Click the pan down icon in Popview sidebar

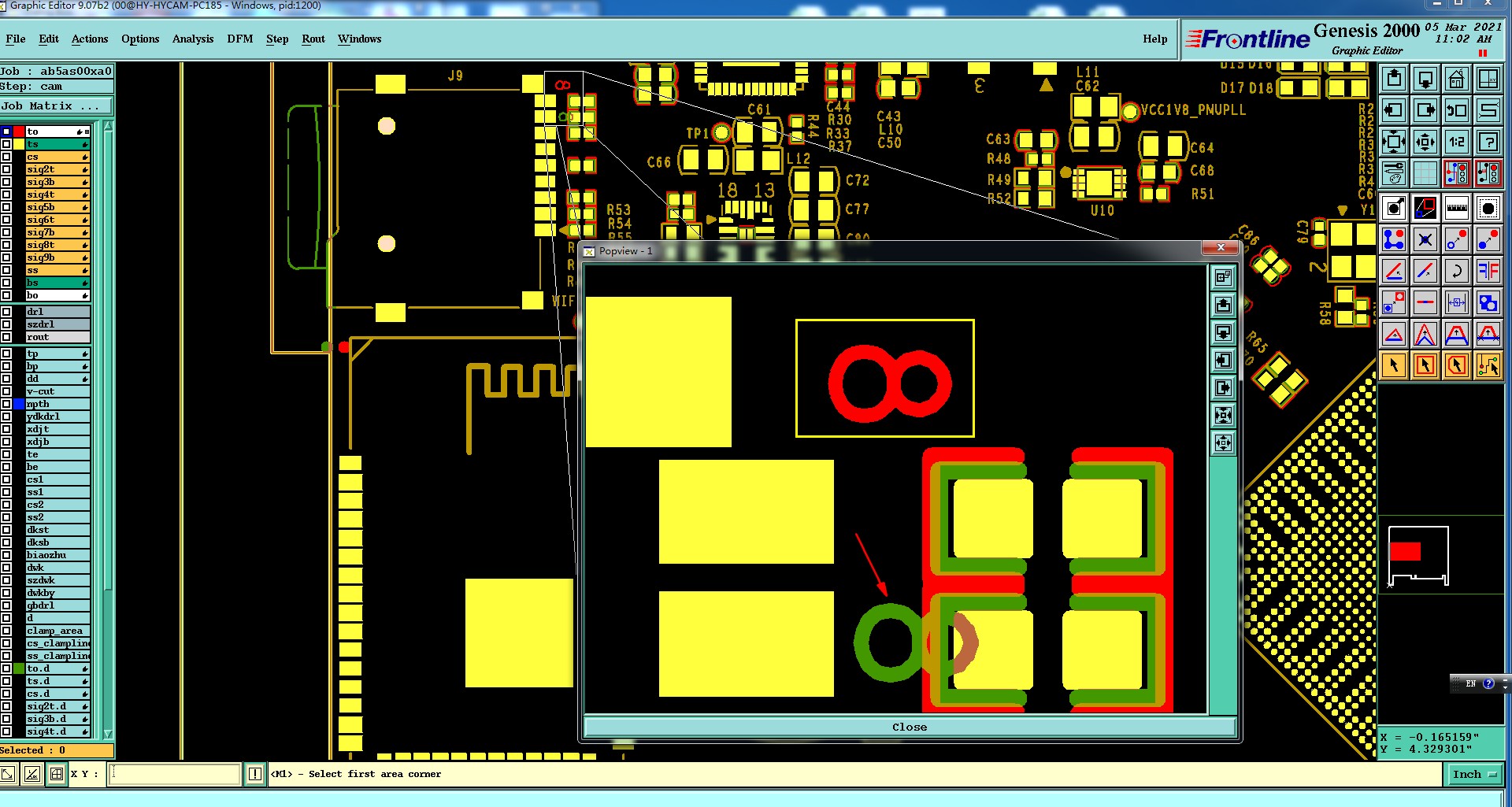pyautogui.click(x=1223, y=332)
